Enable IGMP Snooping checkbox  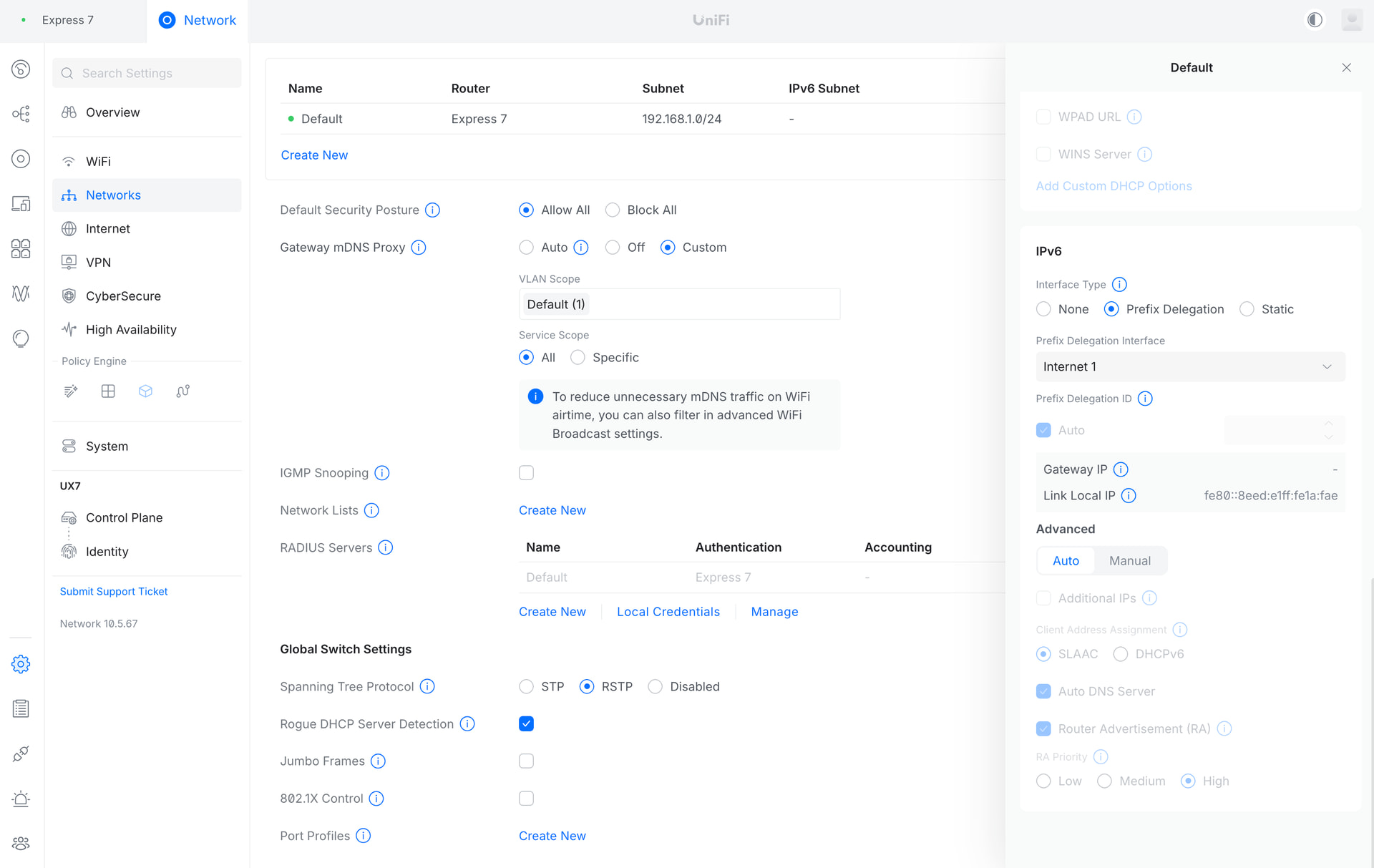526,473
